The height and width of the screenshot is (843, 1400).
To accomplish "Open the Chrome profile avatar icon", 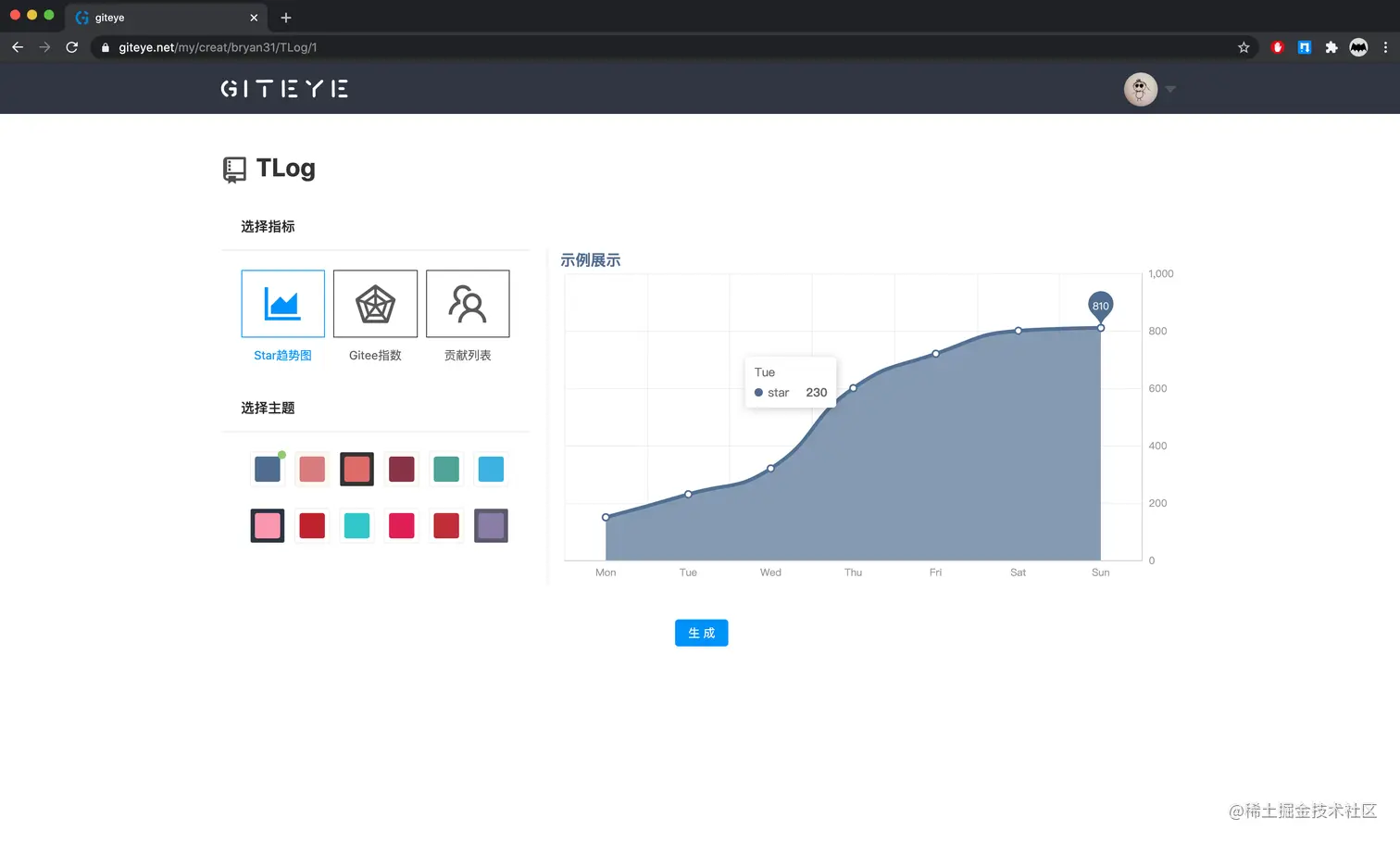I will point(1358,47).
